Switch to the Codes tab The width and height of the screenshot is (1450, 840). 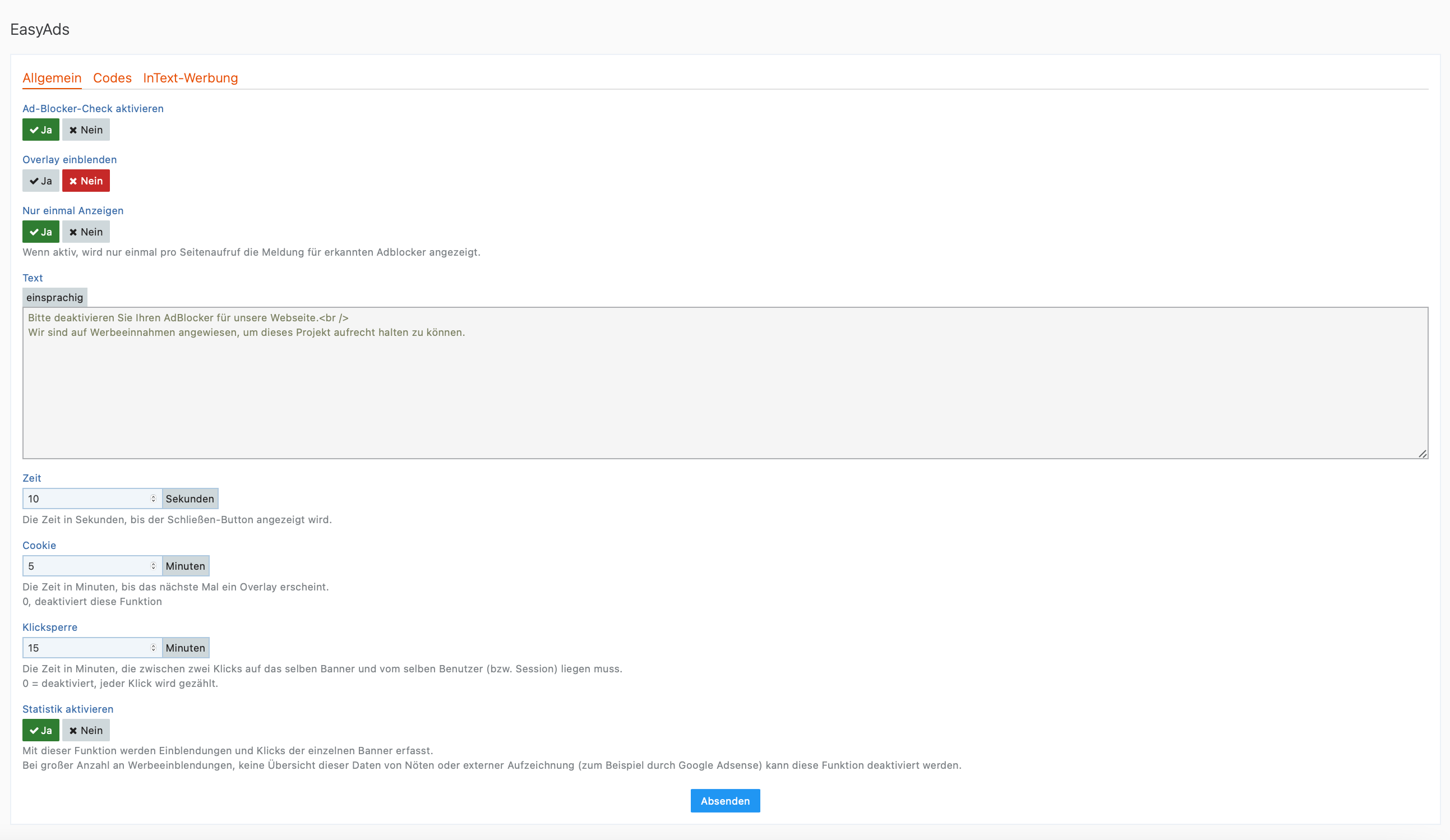click(x=112, y=79)
